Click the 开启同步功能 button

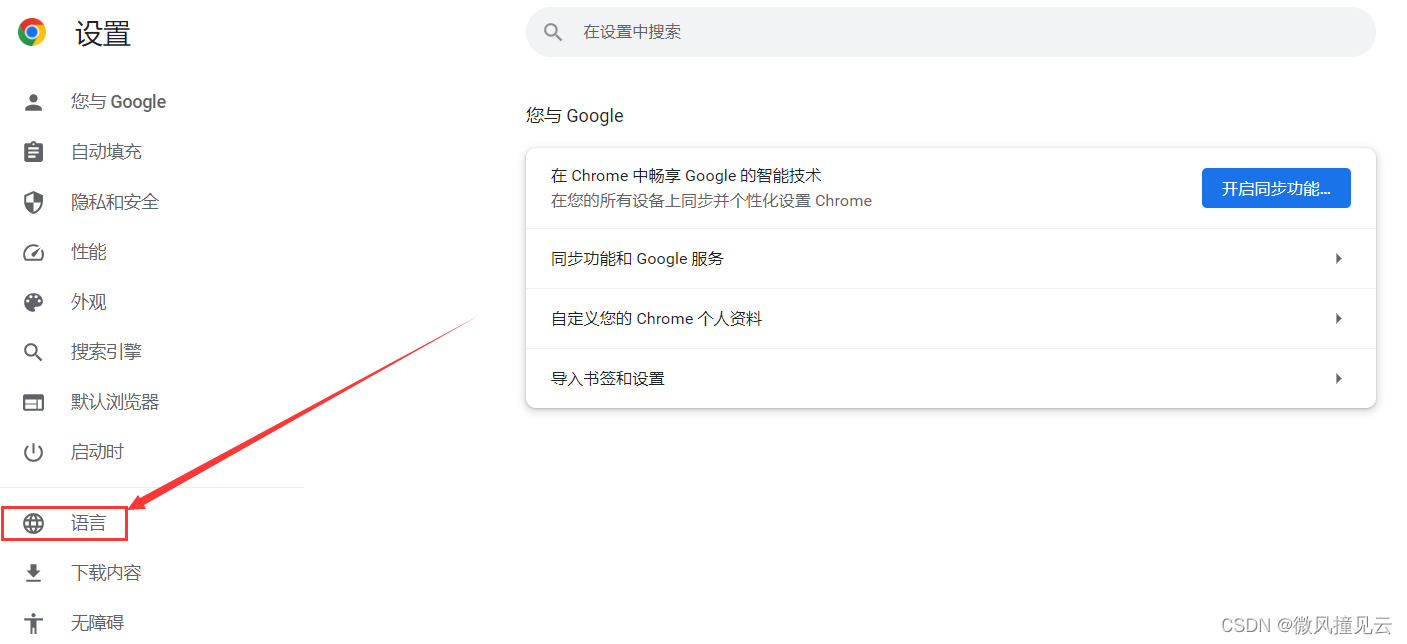[x=1276, y=188]
